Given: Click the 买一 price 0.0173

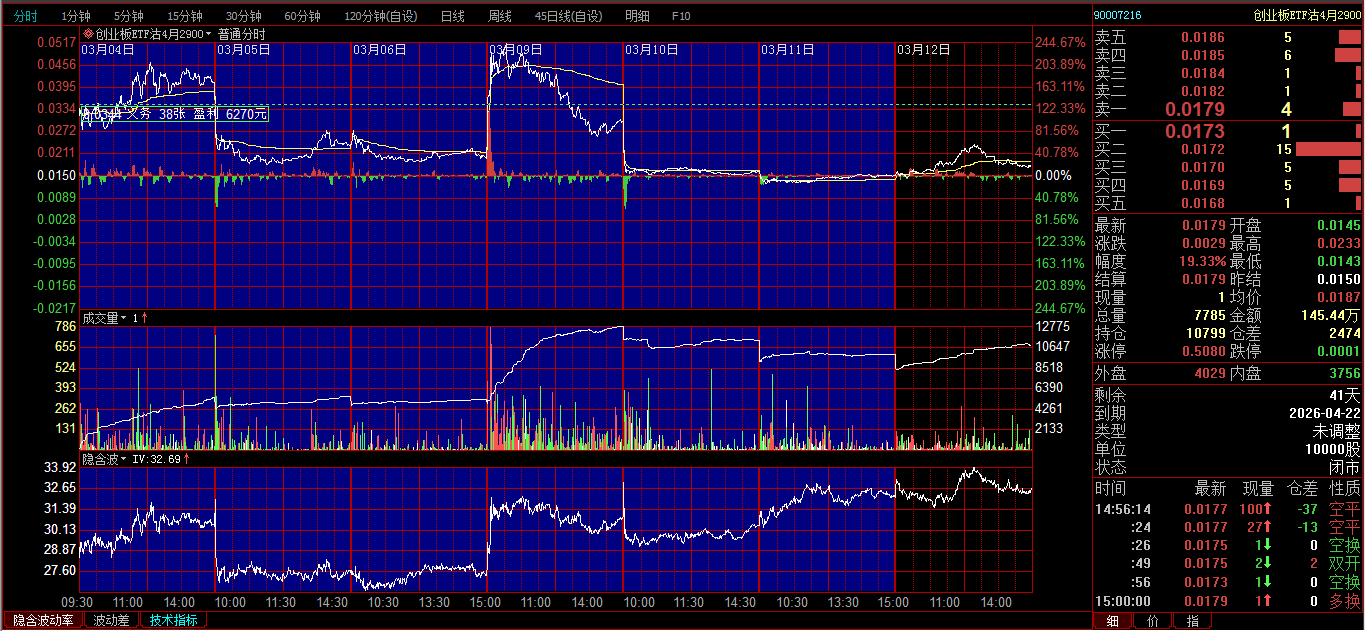Looking at the screenshot, I should point(1195,131).
